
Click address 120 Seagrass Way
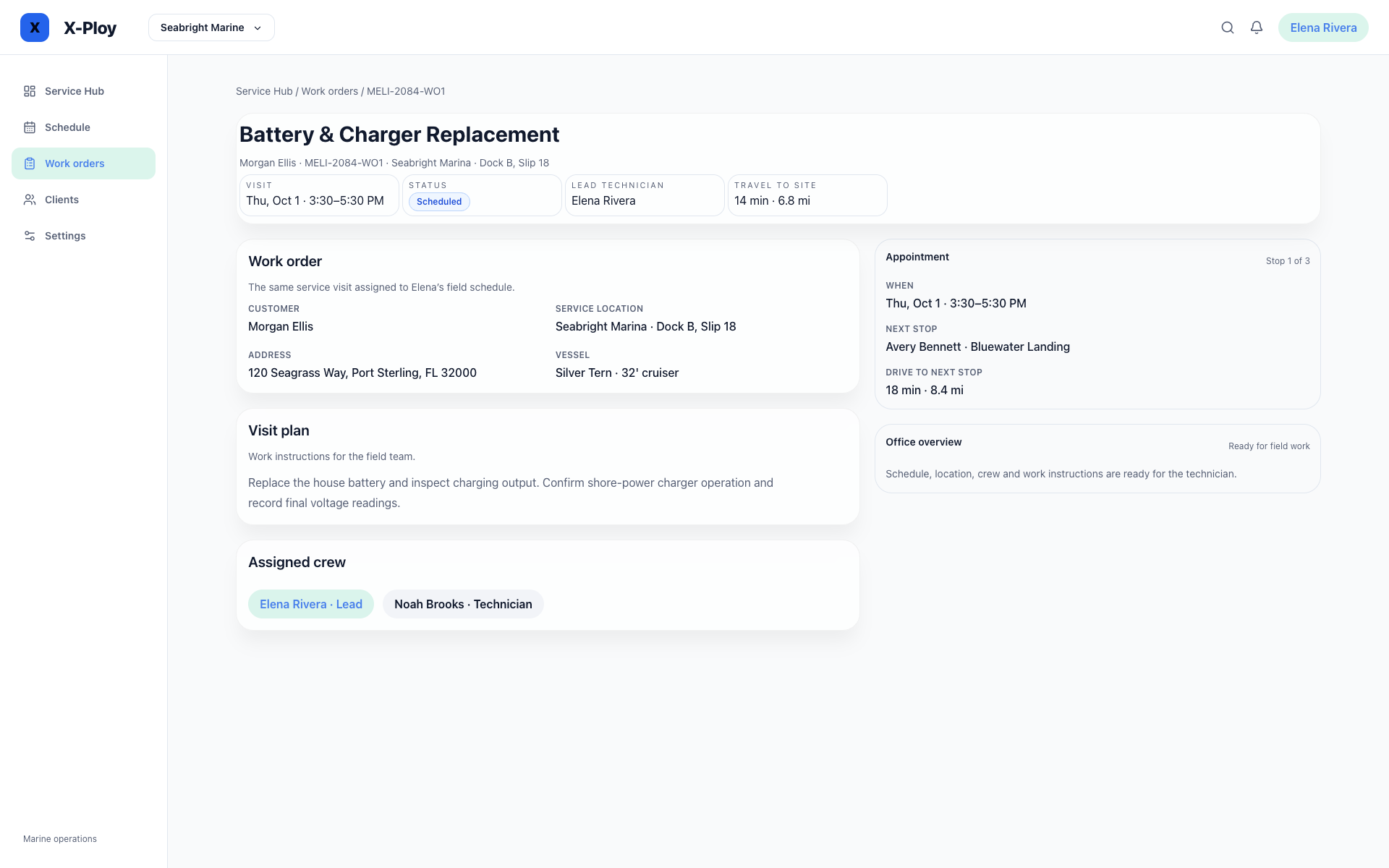click(362, 373)
